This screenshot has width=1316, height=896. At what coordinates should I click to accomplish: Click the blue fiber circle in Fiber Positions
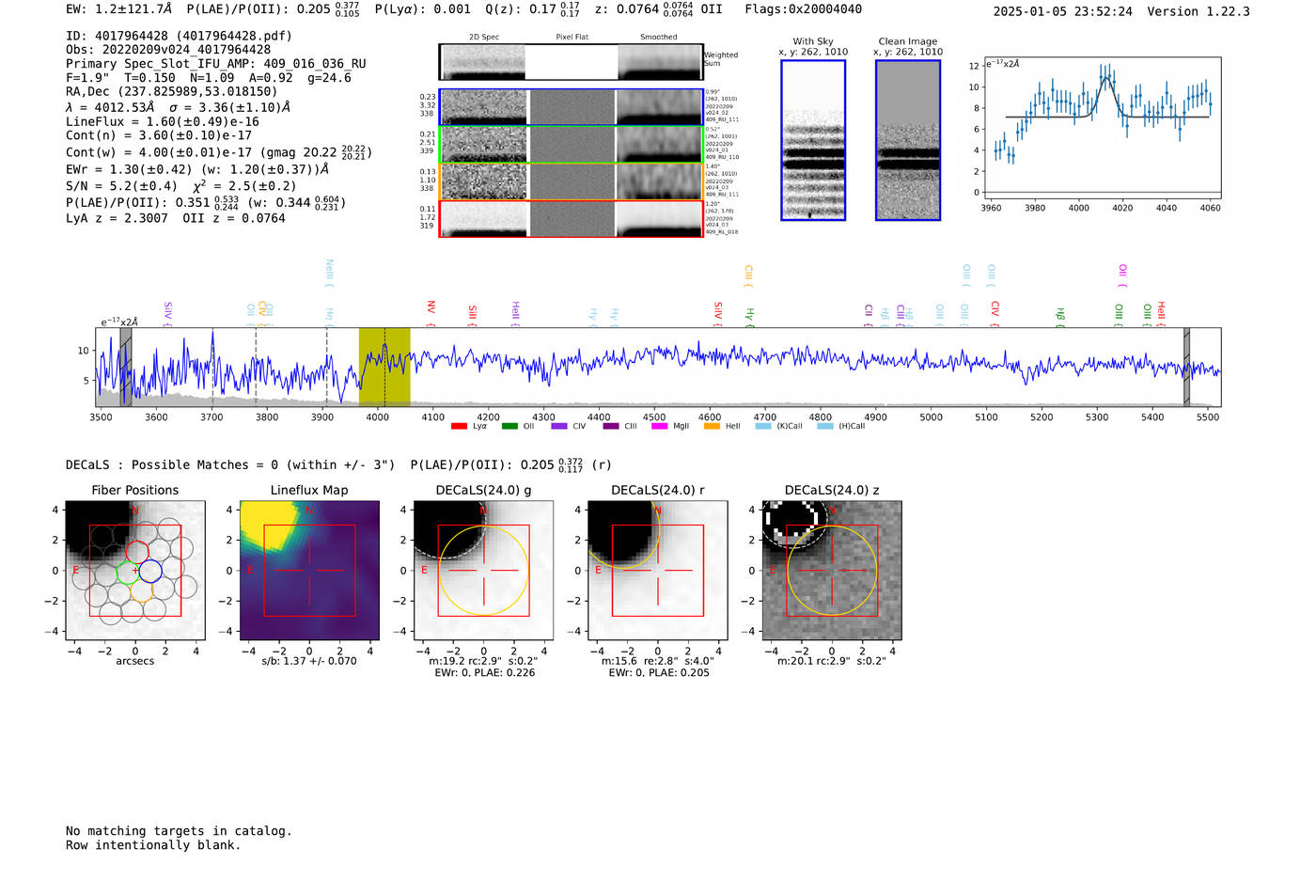click(150, 570)
